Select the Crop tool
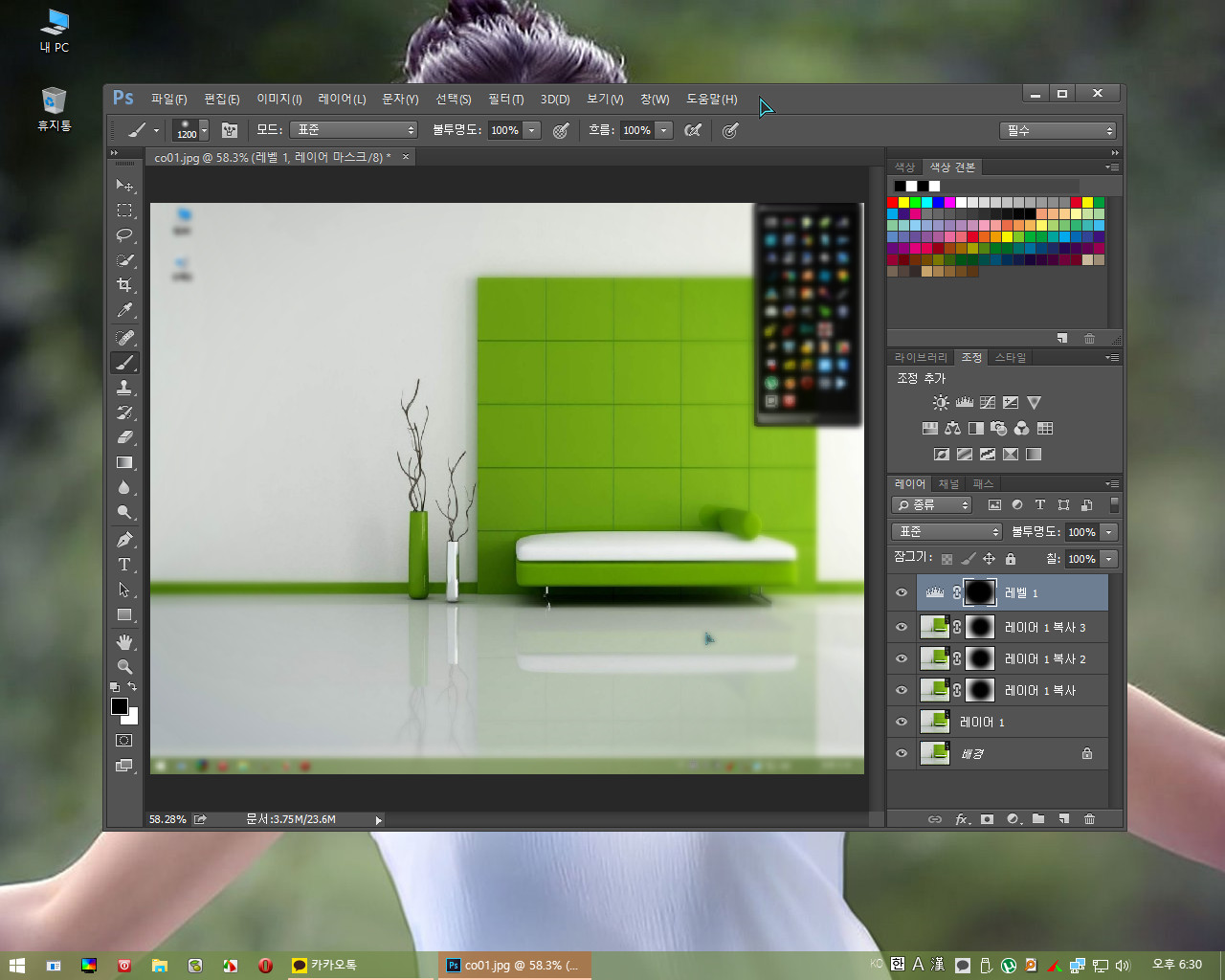 tap(124, 285)
